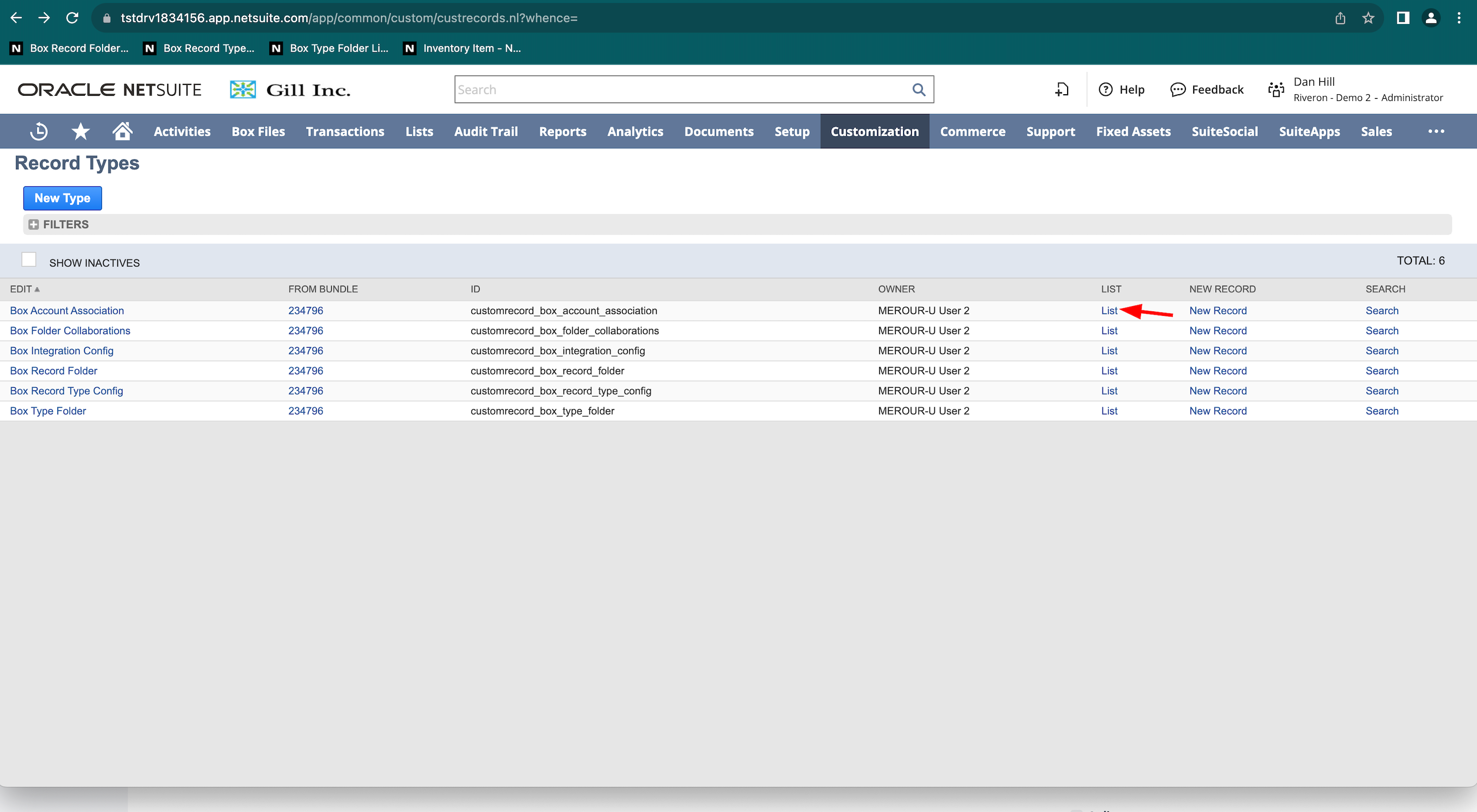Go to NetSuite Home icon
The height and width of the screenshot is (812, 1477).
coord(122,131)
